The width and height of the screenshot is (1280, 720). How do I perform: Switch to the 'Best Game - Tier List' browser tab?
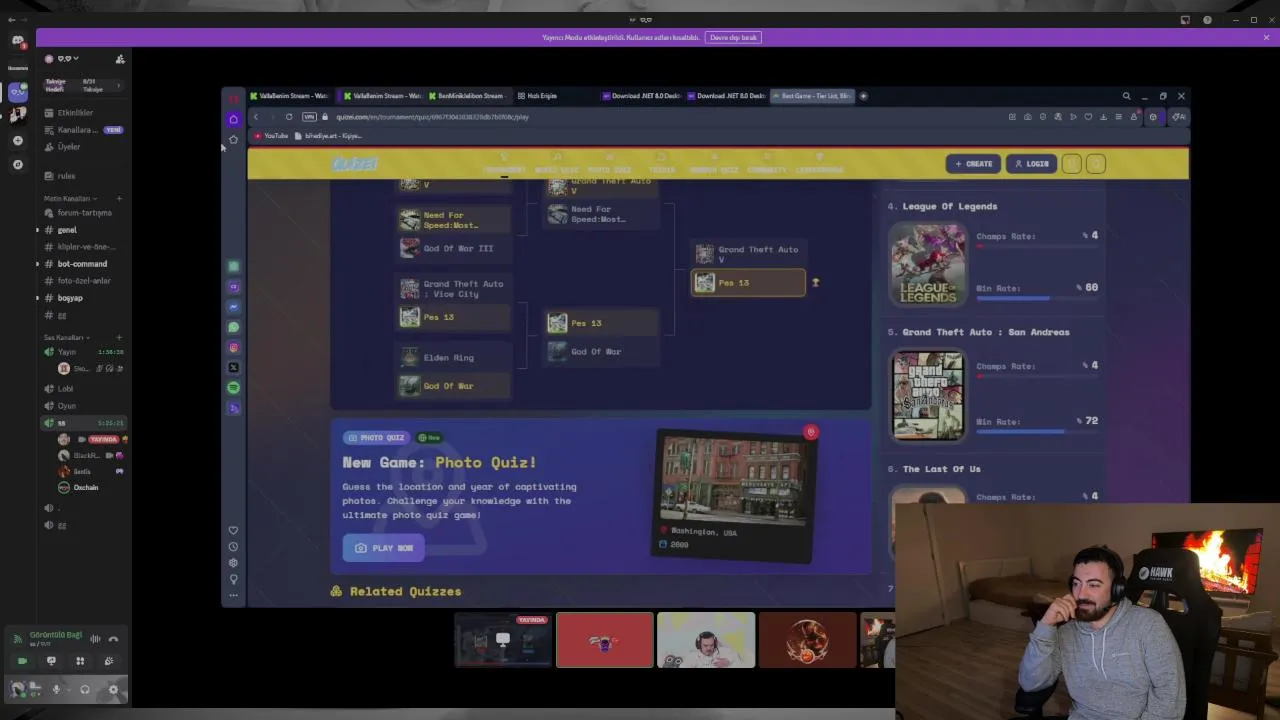coord(814,96)
